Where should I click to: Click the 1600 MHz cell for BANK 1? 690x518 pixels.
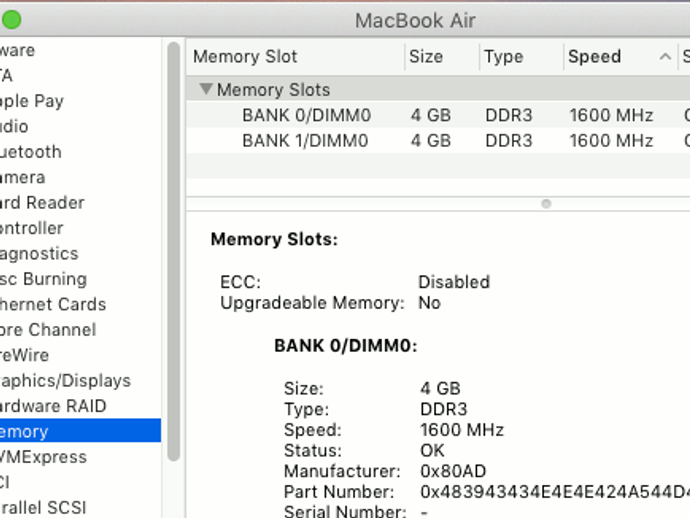pos(611,141)
